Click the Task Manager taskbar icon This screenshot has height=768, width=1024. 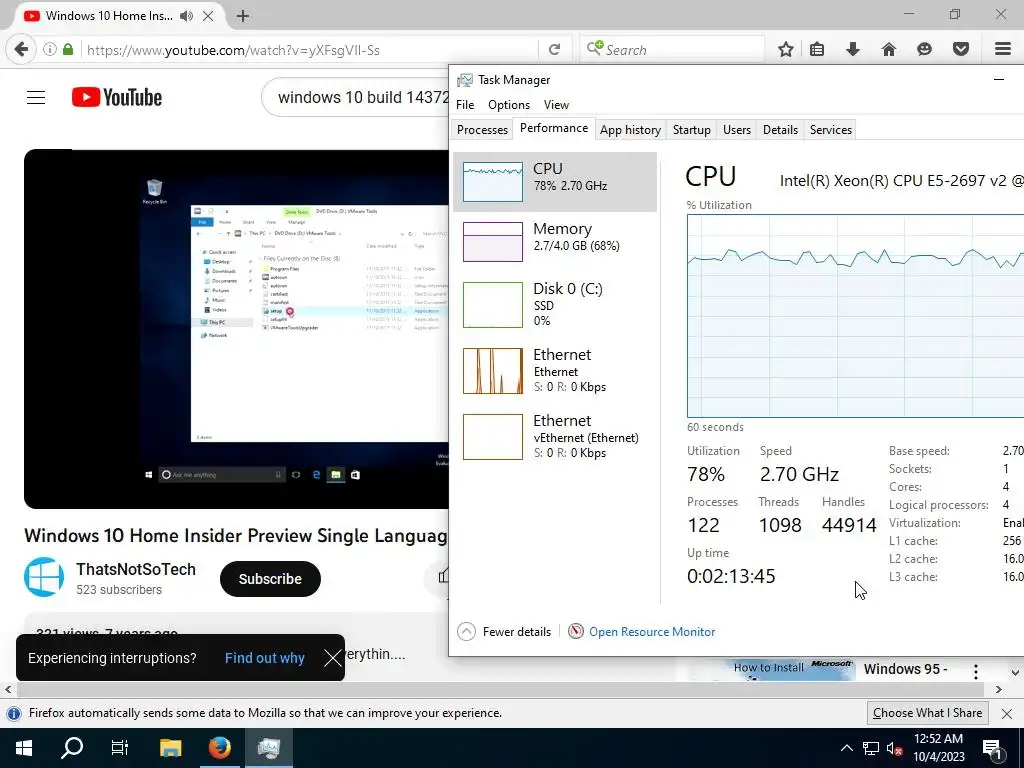coord(268,748)
